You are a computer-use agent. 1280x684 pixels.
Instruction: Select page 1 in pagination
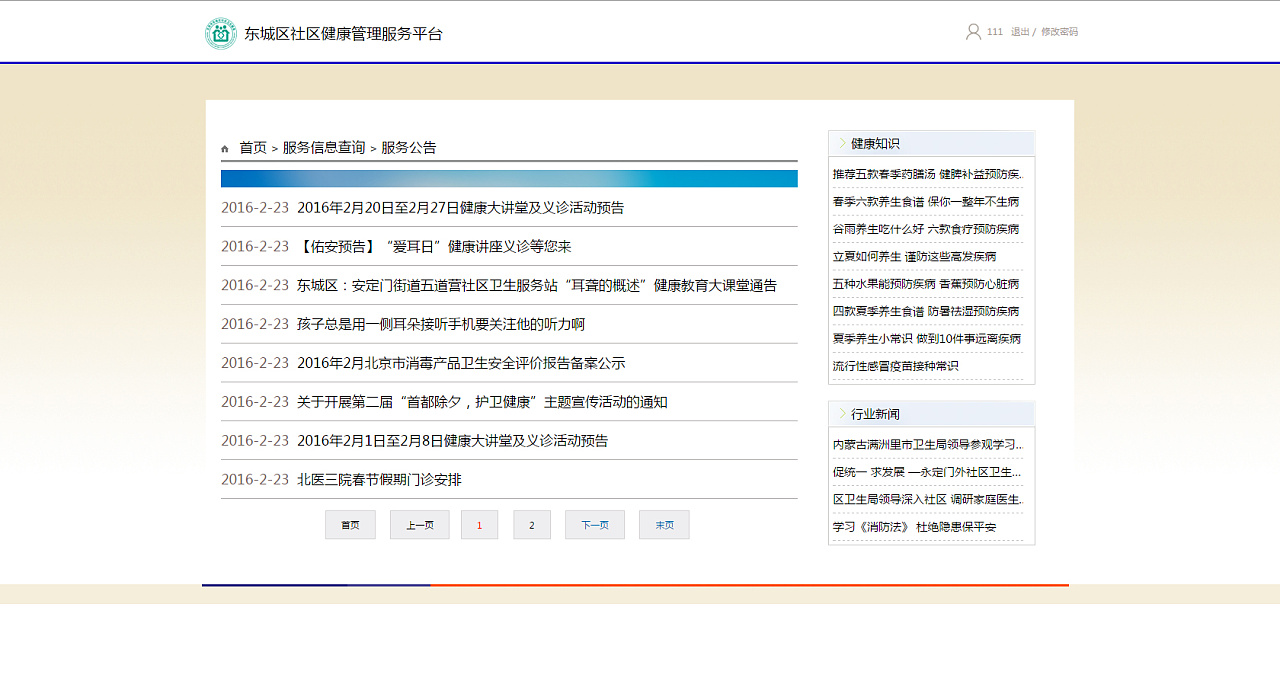(480, 525)
